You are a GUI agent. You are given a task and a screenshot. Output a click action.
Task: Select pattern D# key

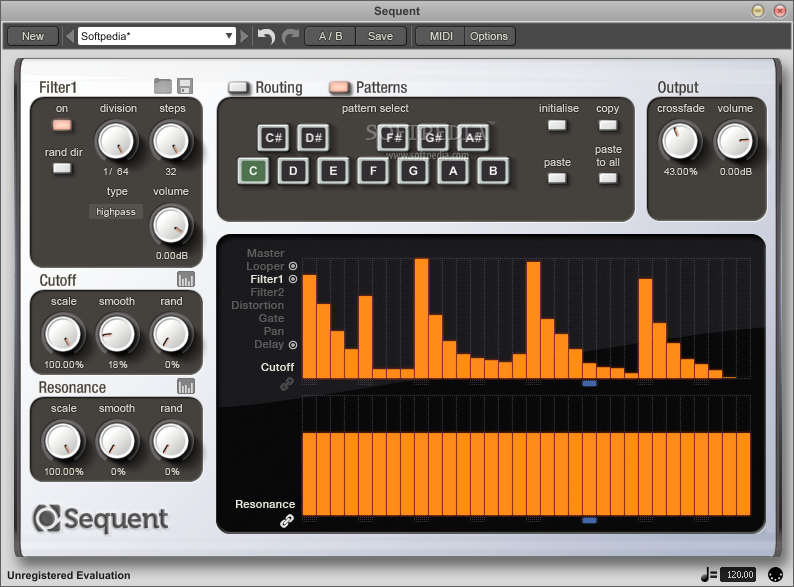point(313,138)
